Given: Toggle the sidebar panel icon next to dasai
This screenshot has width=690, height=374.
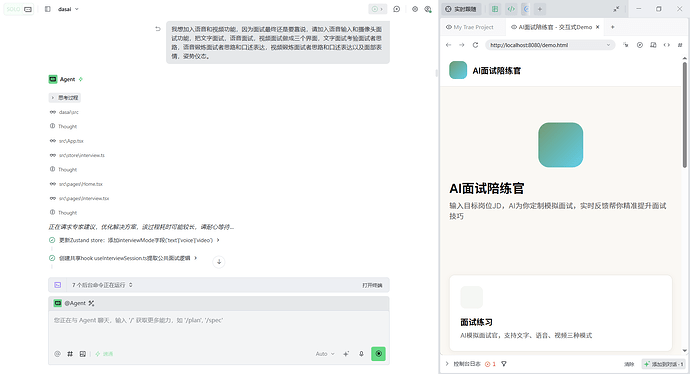Looking at the screenshot, I should pyautogui.click(x=48, y=9).
